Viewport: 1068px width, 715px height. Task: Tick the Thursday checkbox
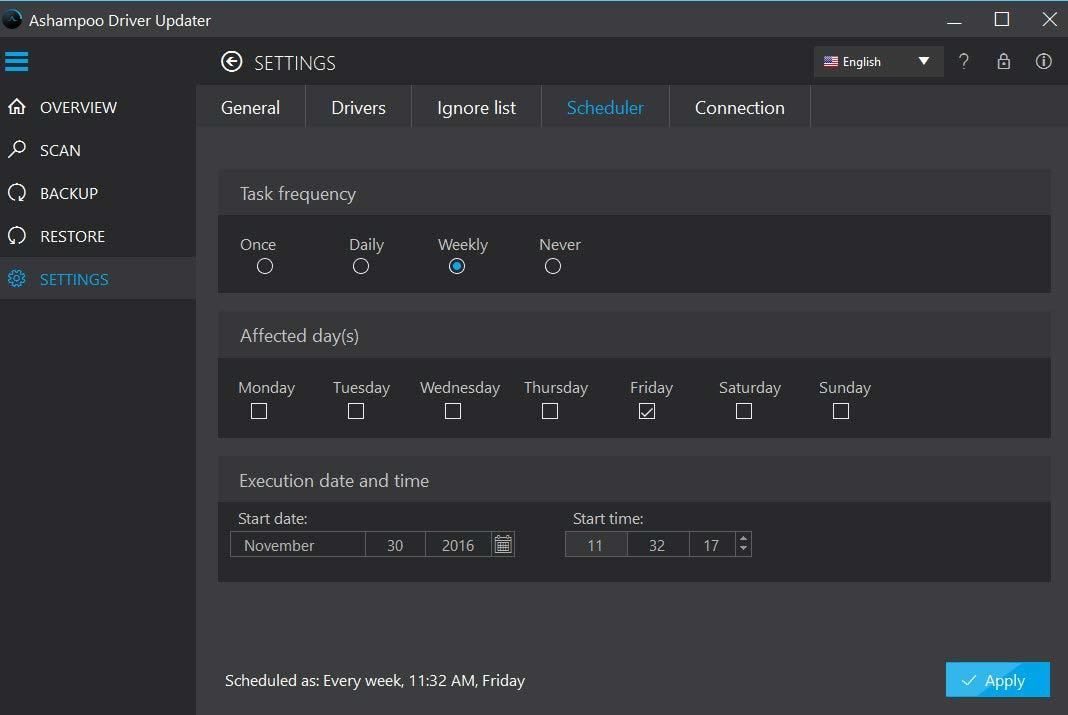[550, 411]
